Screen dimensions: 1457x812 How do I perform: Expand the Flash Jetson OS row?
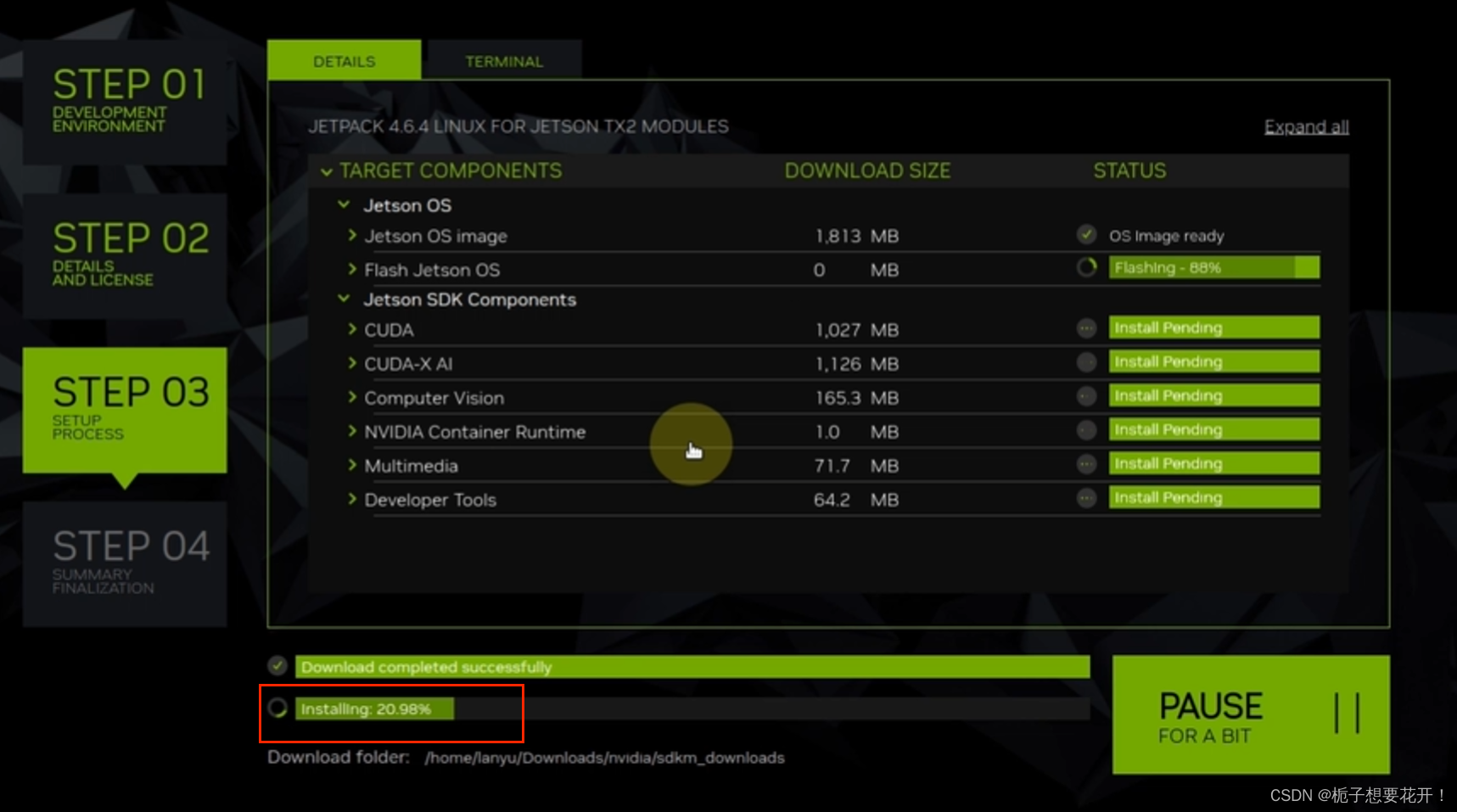click(x=352, y=269)
